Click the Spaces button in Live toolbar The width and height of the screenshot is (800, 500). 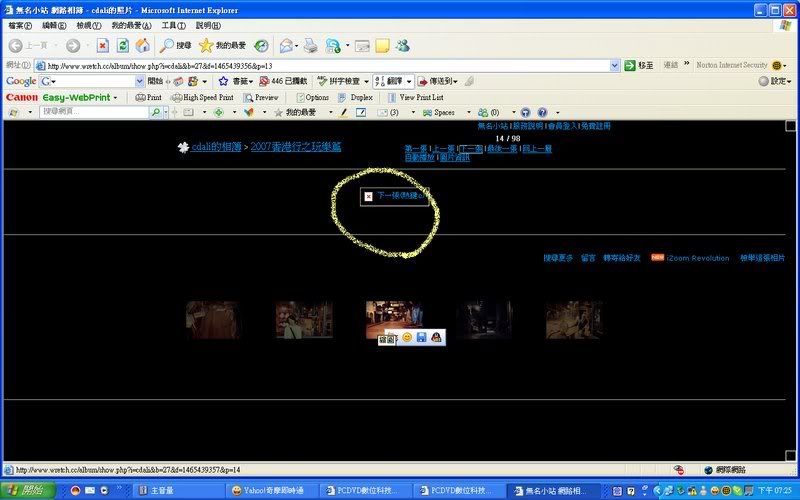439,112
